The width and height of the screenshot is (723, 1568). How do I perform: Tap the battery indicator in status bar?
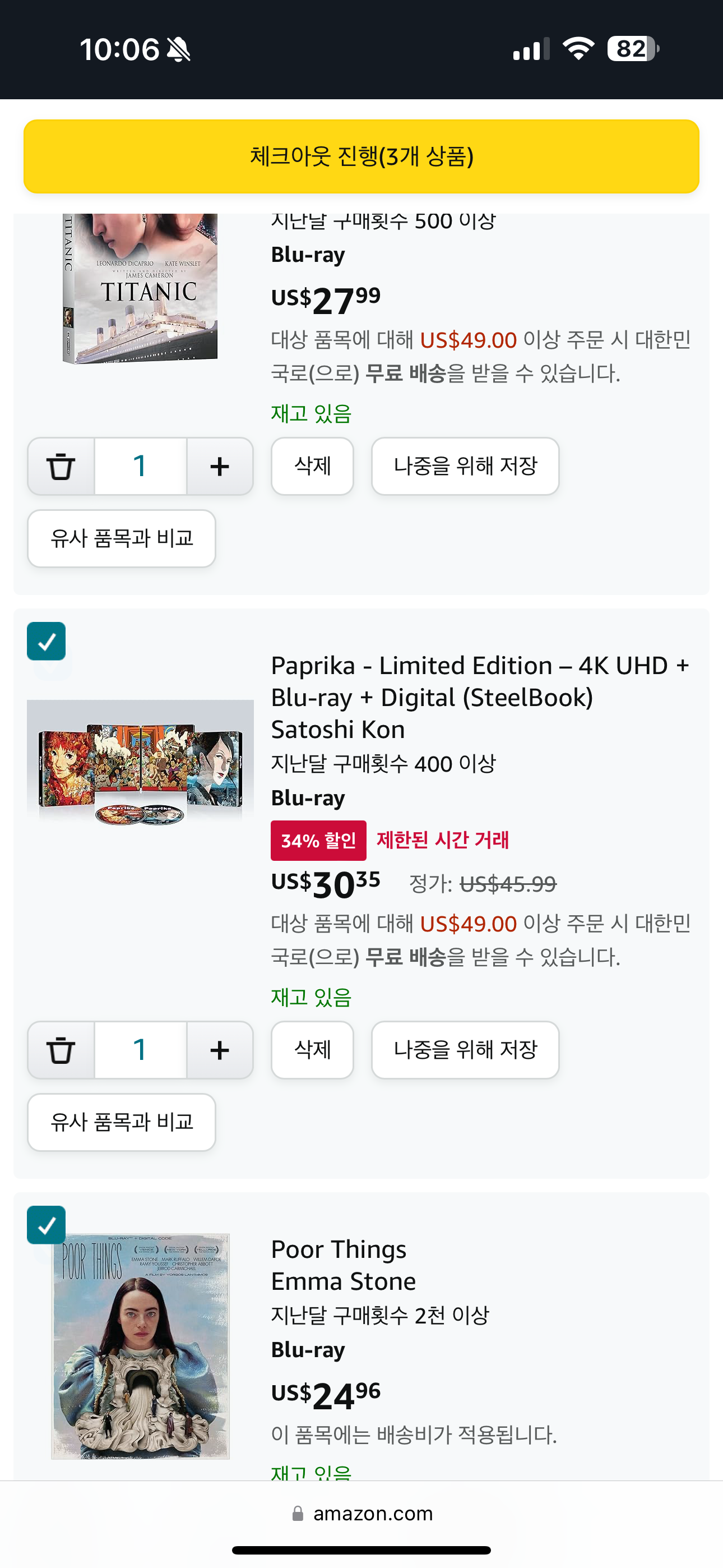pos(633,49)
